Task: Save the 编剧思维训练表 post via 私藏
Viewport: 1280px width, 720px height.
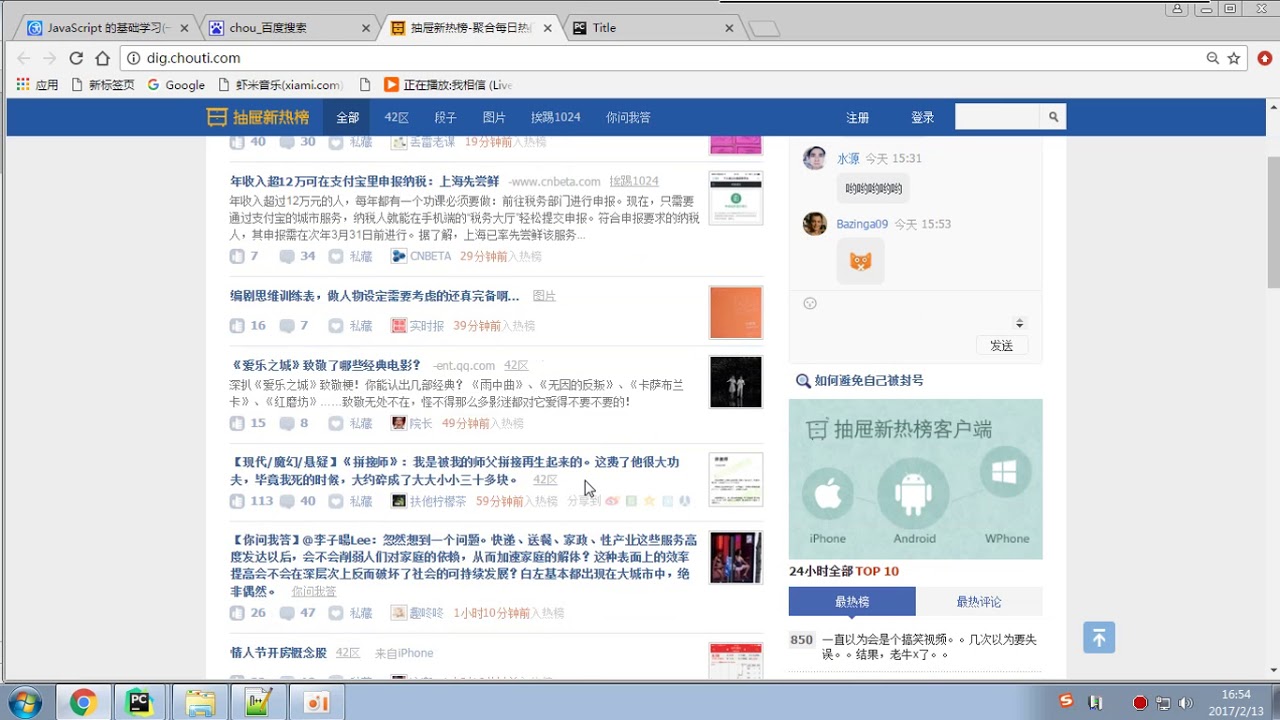Action: tap(350, 325)
